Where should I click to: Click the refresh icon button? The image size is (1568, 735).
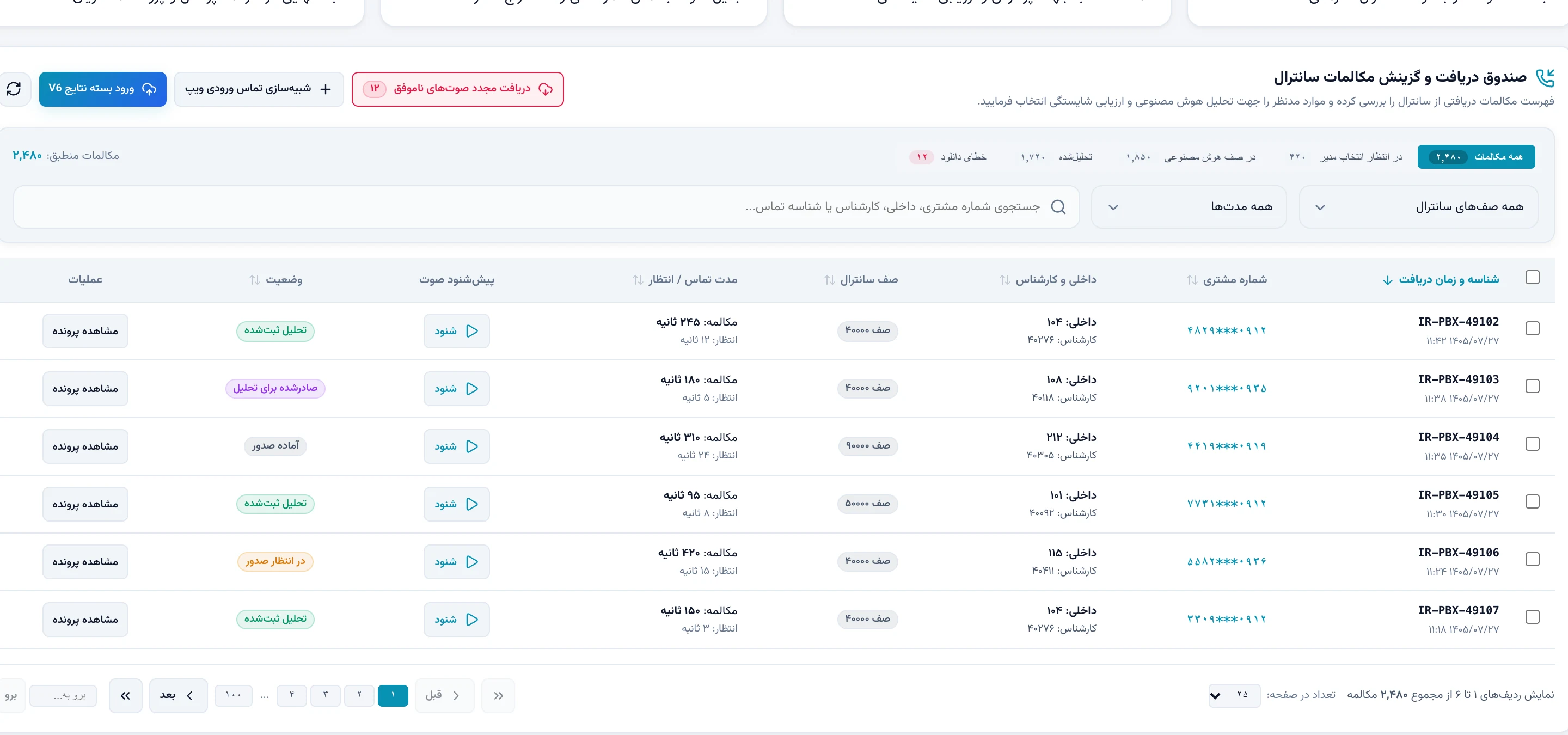click(14, 89)
